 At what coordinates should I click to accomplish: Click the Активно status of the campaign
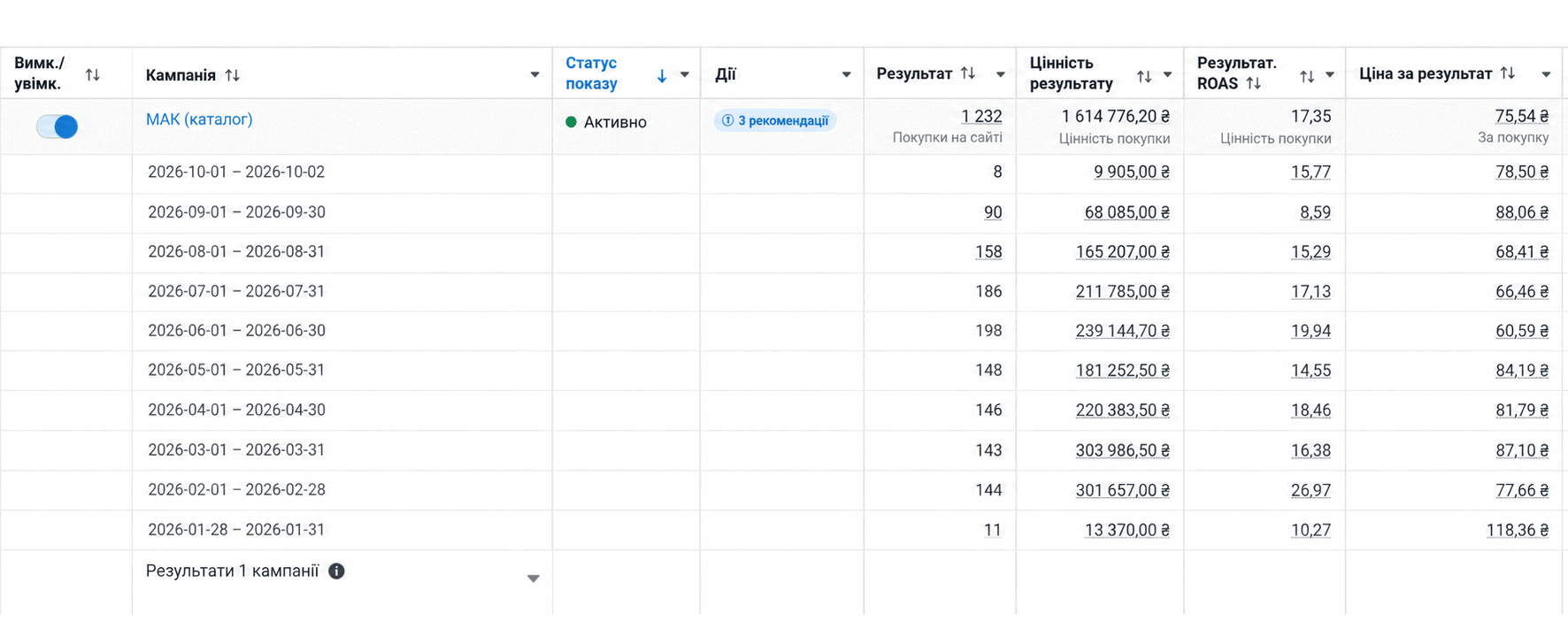[x=606, y=122]
